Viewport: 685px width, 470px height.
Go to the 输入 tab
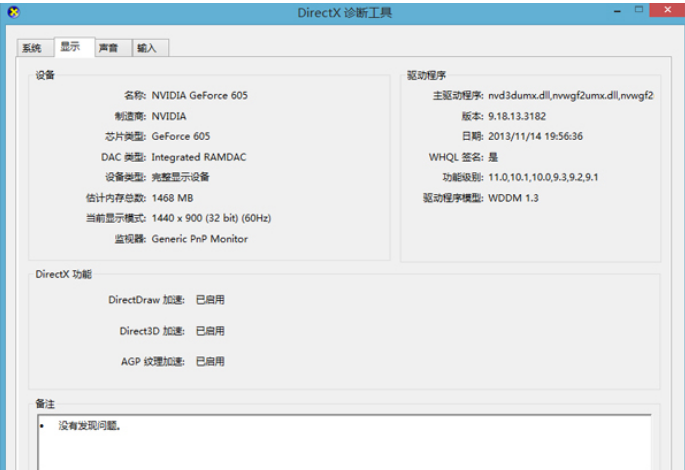[150, 48]
